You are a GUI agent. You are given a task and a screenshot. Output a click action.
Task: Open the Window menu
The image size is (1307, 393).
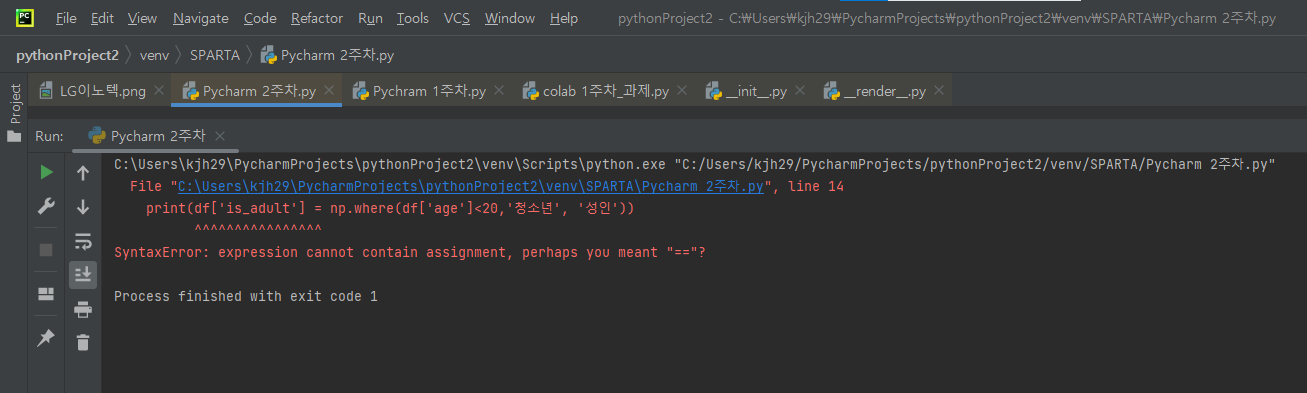pyautogui.click(x=510, y=18)
